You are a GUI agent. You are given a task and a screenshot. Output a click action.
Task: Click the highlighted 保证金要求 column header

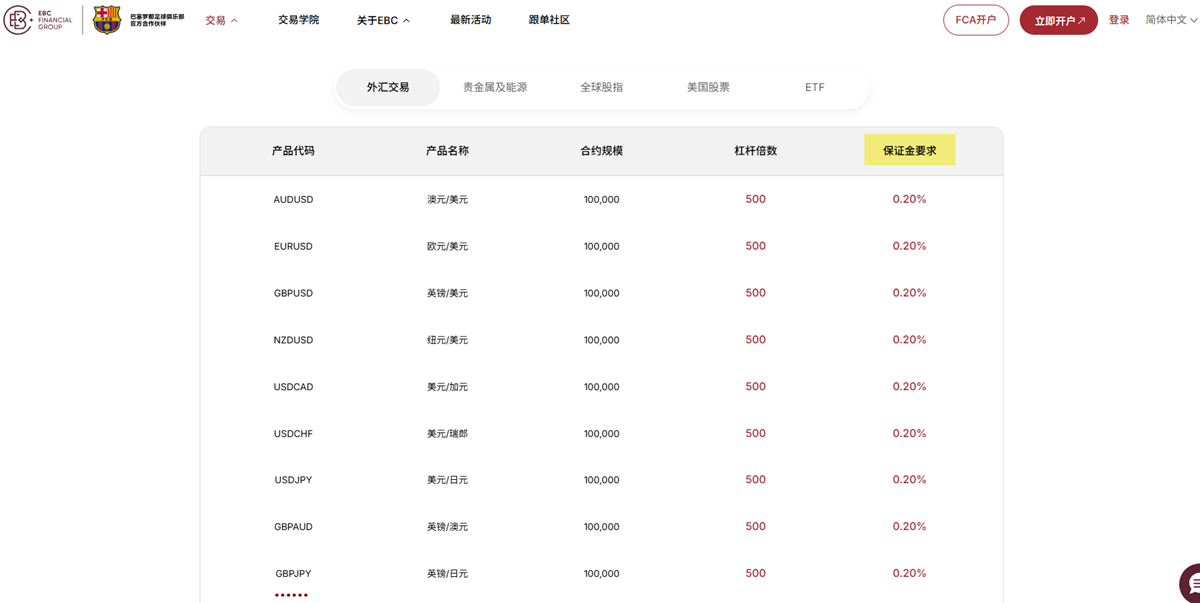pos(909,150)
